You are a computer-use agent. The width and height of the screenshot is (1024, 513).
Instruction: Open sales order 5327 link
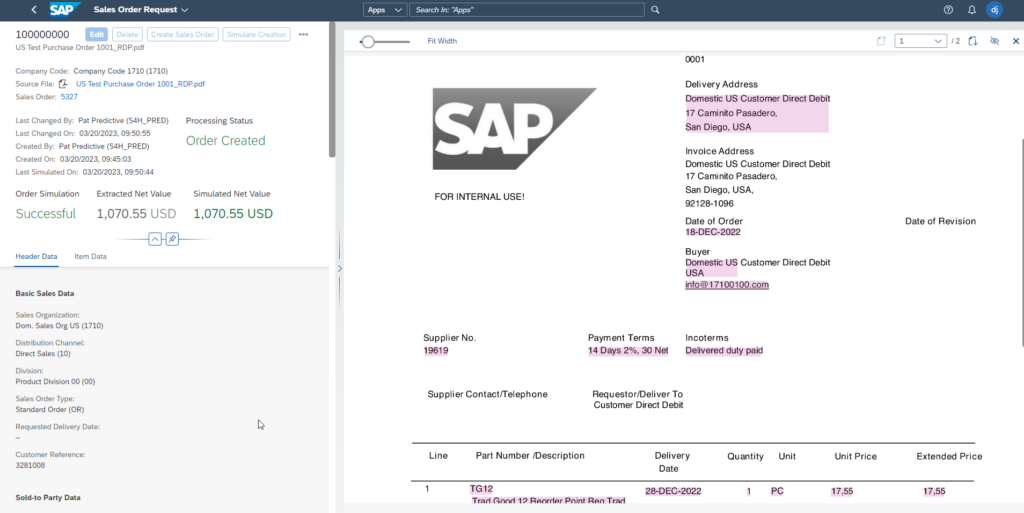pos(69,97)
